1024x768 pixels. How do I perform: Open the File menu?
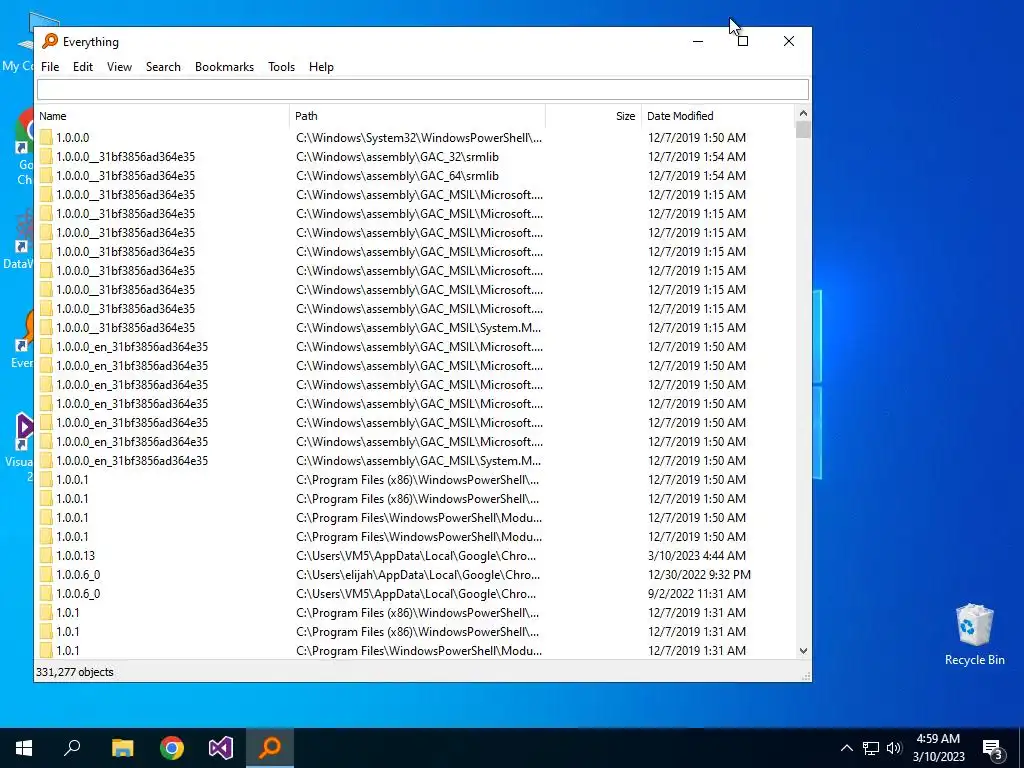tap(50, 67)
